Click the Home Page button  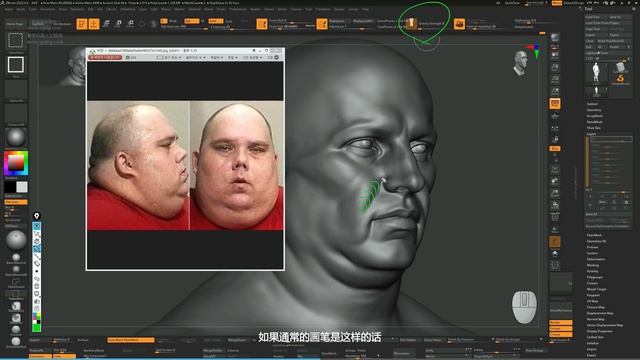[x=15, y=24]
